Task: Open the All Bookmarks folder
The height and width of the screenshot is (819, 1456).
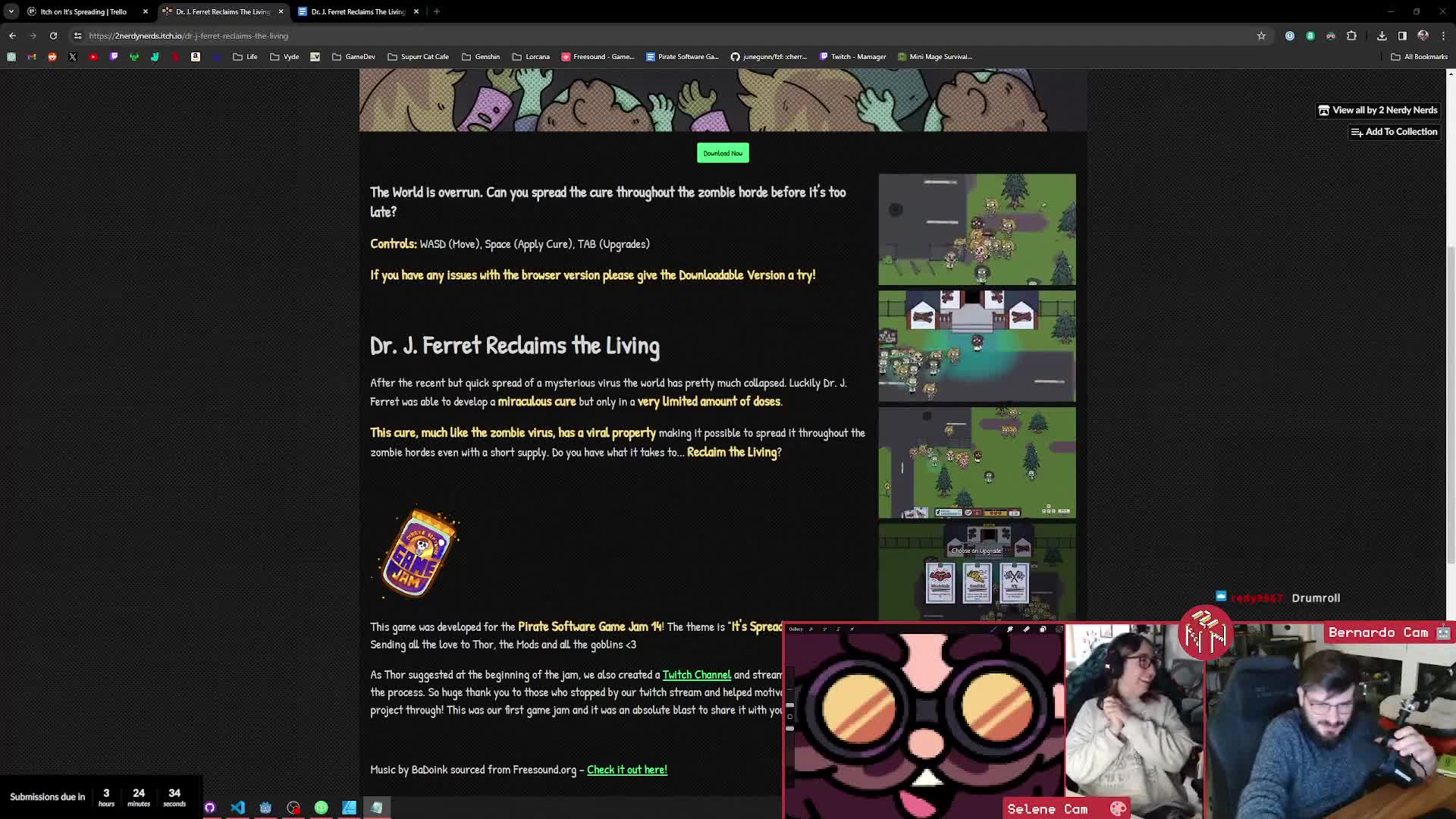Action: point(1420,57)
